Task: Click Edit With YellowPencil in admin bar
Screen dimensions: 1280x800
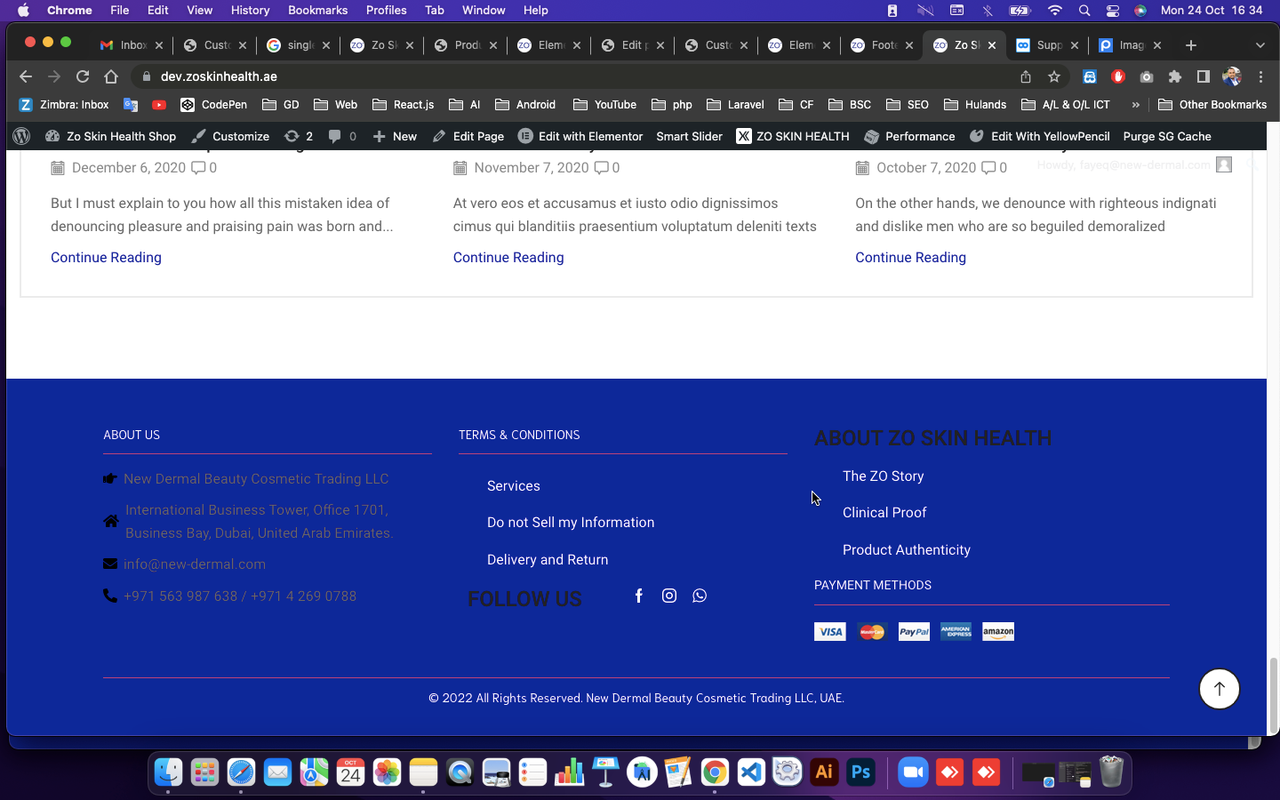Action: point(1040,136)
